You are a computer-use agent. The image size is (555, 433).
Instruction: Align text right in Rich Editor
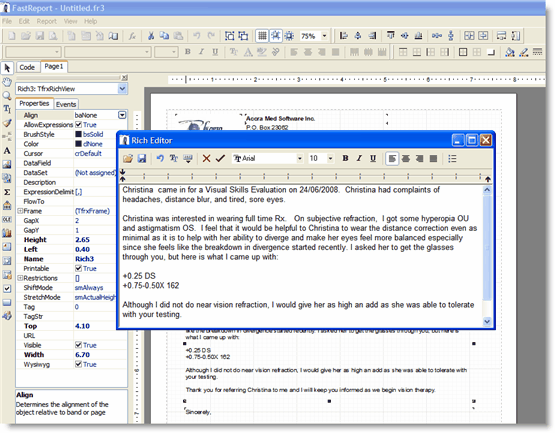tap(419, 159)
